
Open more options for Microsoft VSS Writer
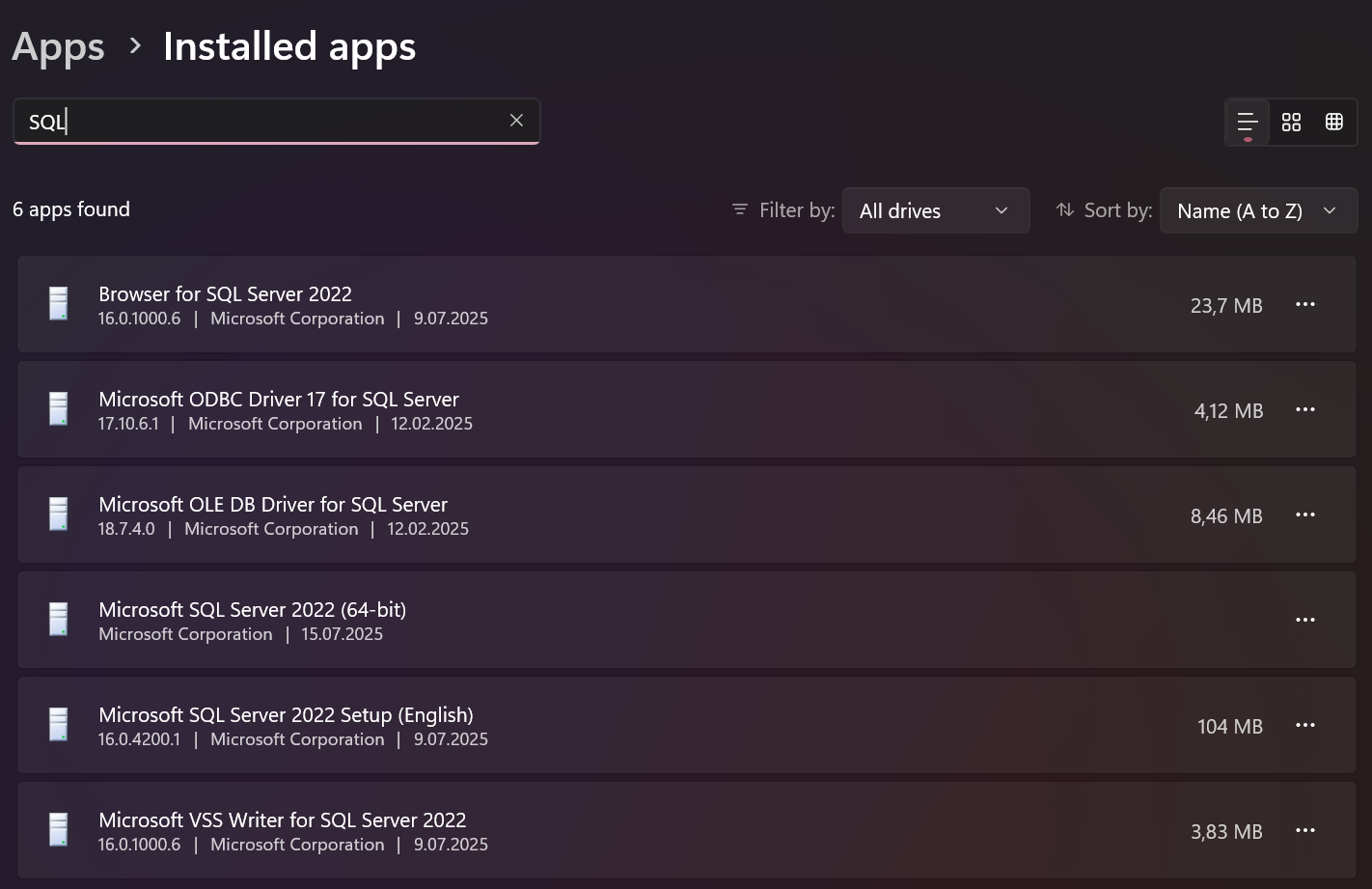tap(1305, 830)
